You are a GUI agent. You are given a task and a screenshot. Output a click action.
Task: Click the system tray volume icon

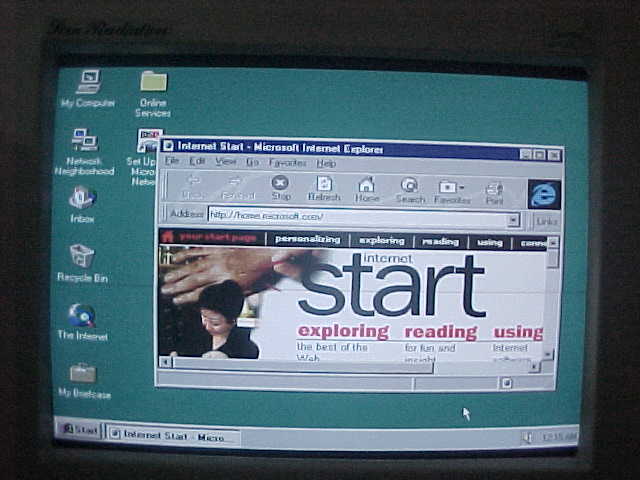click(x=527, y=438)
